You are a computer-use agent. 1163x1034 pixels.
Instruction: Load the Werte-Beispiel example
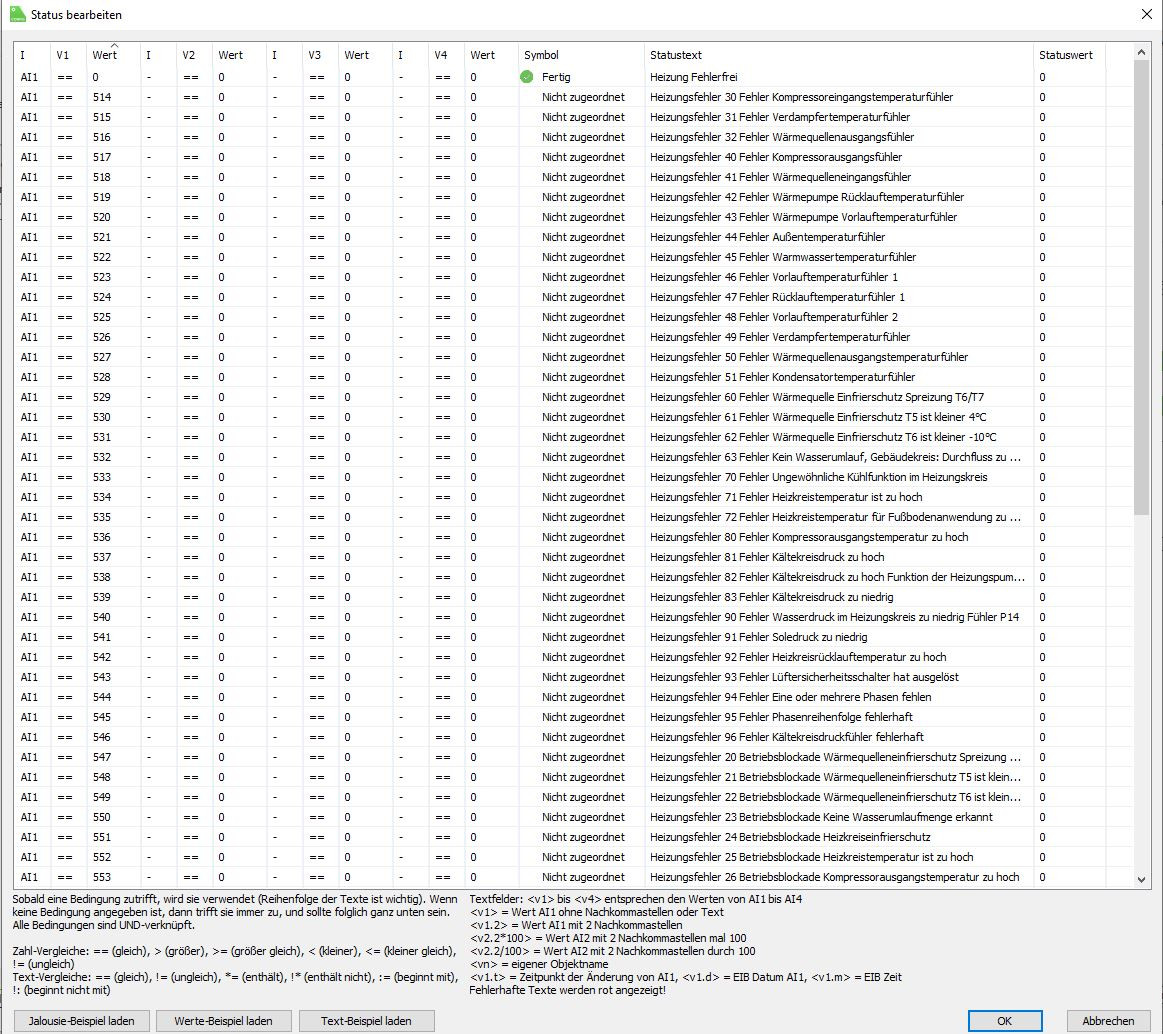(x=224, y=1020)
